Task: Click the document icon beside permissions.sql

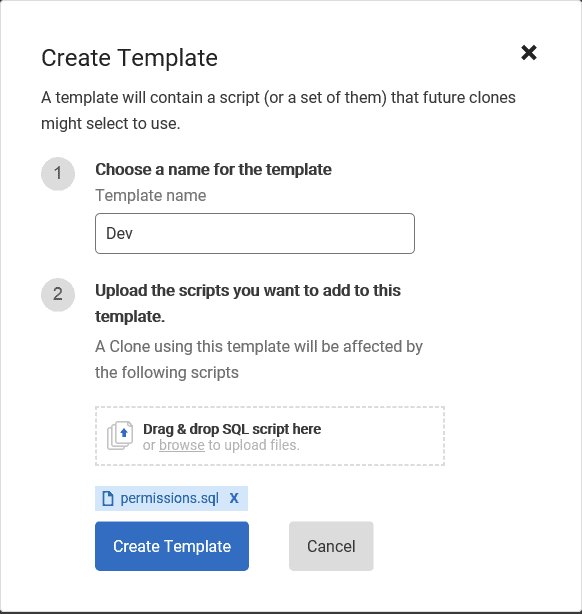Action: pos(108,498)
